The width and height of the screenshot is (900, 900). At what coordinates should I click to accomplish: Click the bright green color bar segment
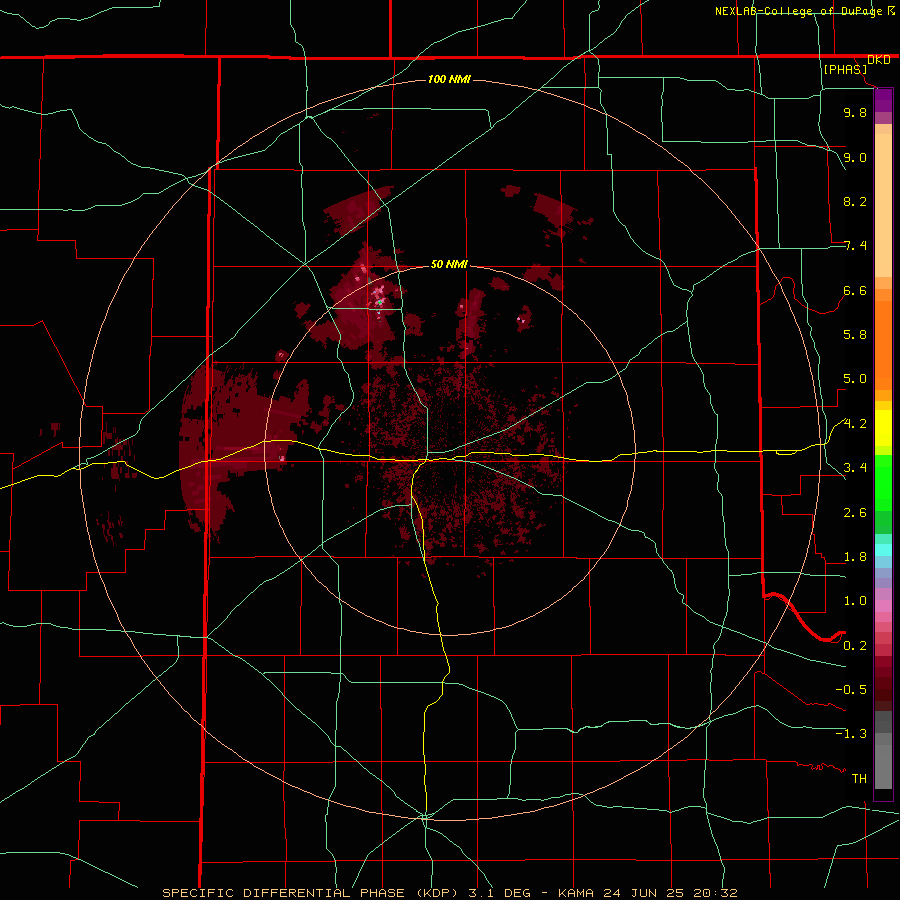click(883, 483)
